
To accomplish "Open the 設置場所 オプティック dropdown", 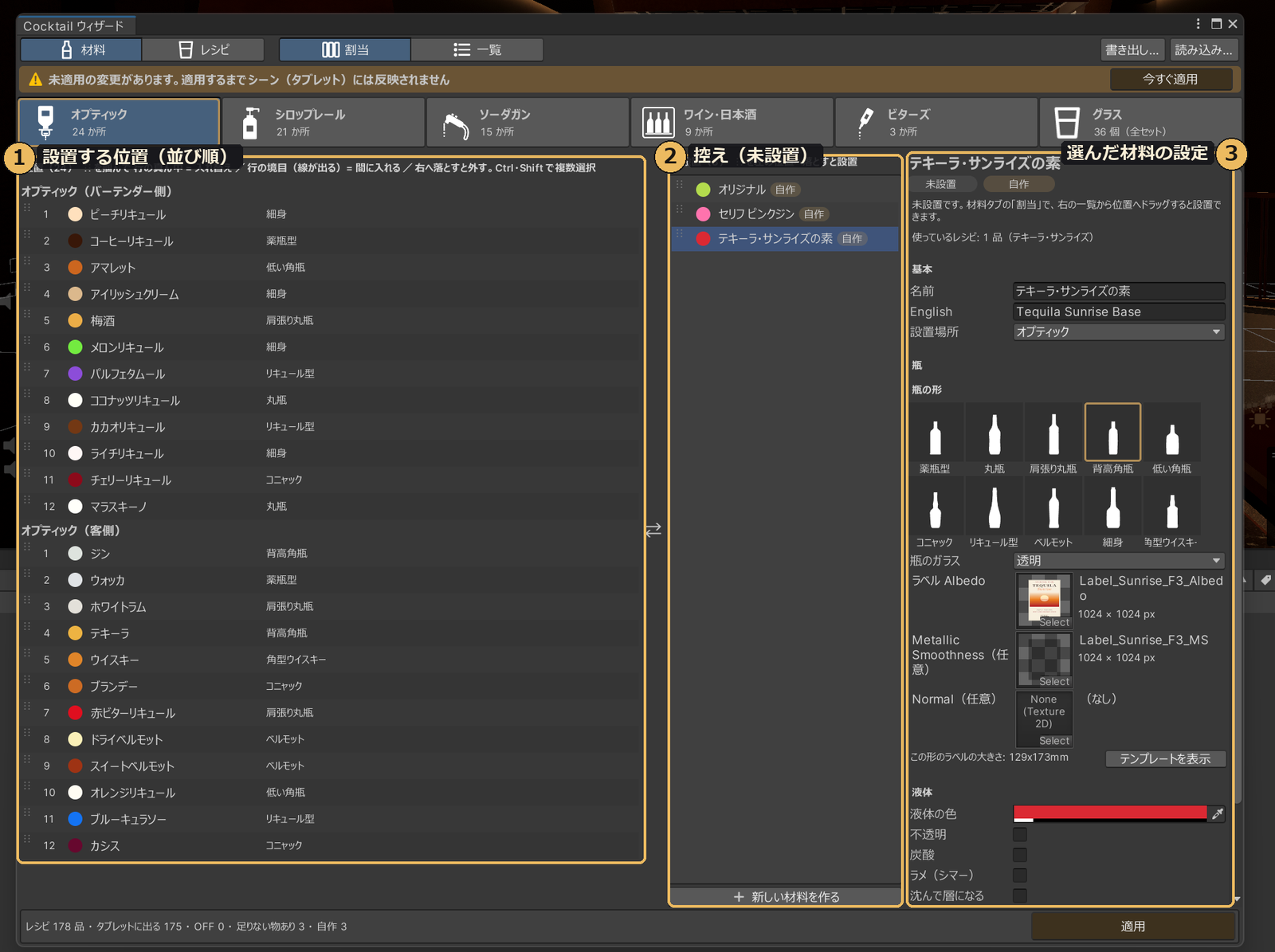I will (1119, 331).
